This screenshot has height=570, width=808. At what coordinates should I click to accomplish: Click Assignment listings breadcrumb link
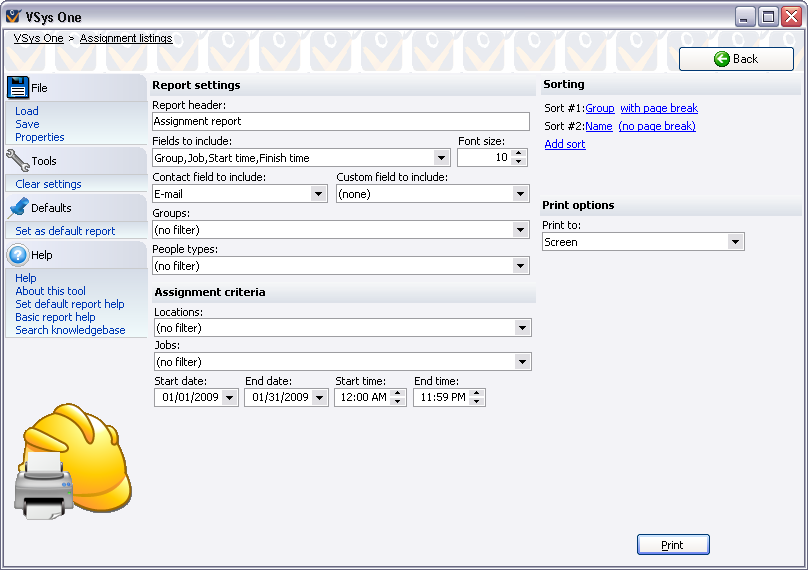[x=126, y=38]
